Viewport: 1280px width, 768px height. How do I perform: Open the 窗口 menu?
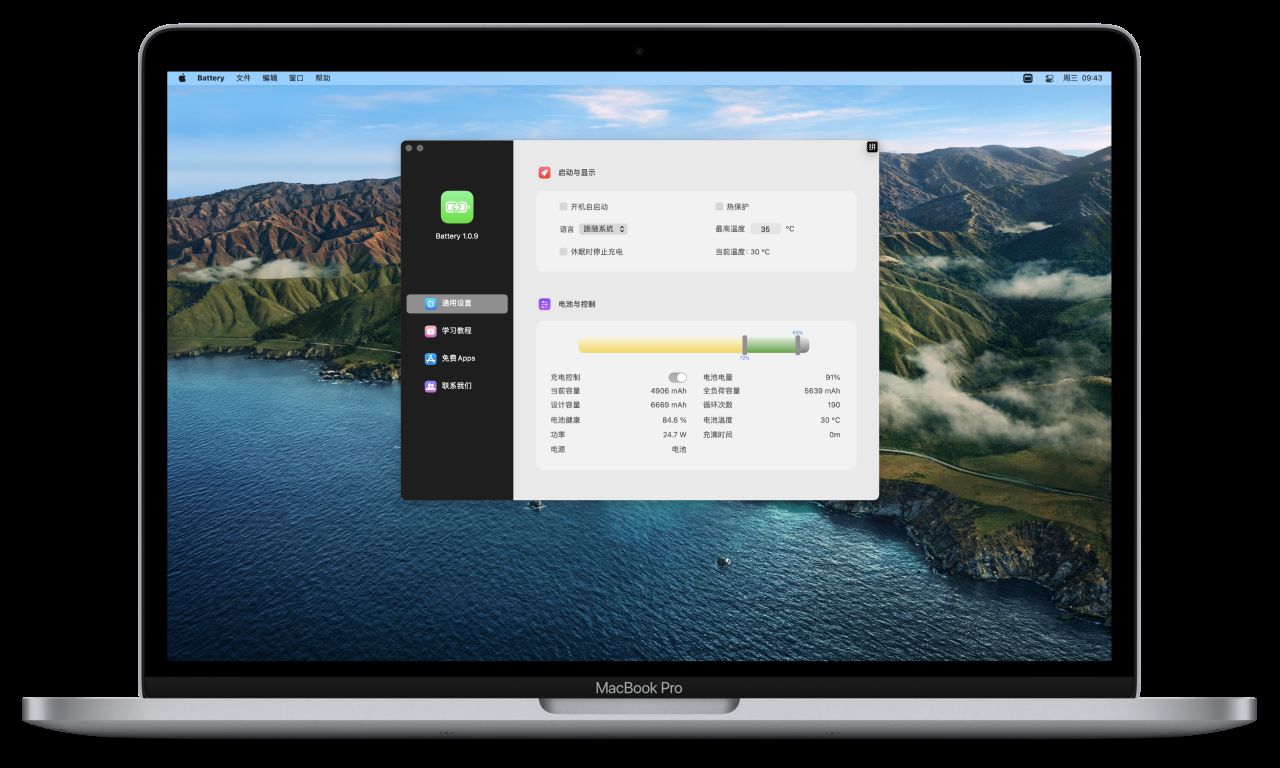(296, 78)
